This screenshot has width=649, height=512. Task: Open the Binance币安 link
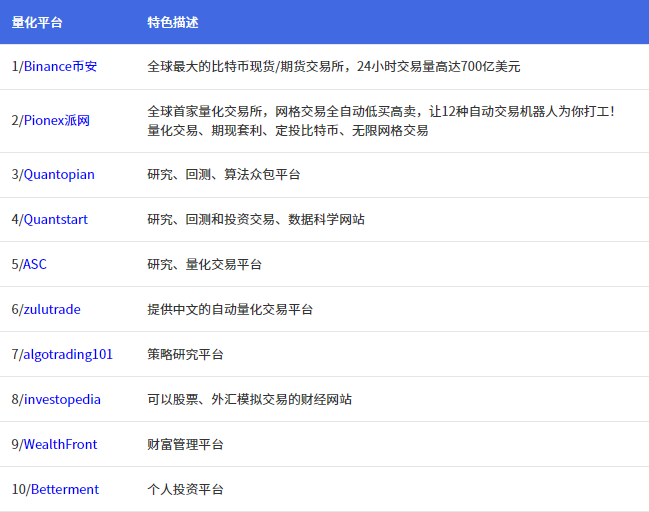(x=60, y=67)
